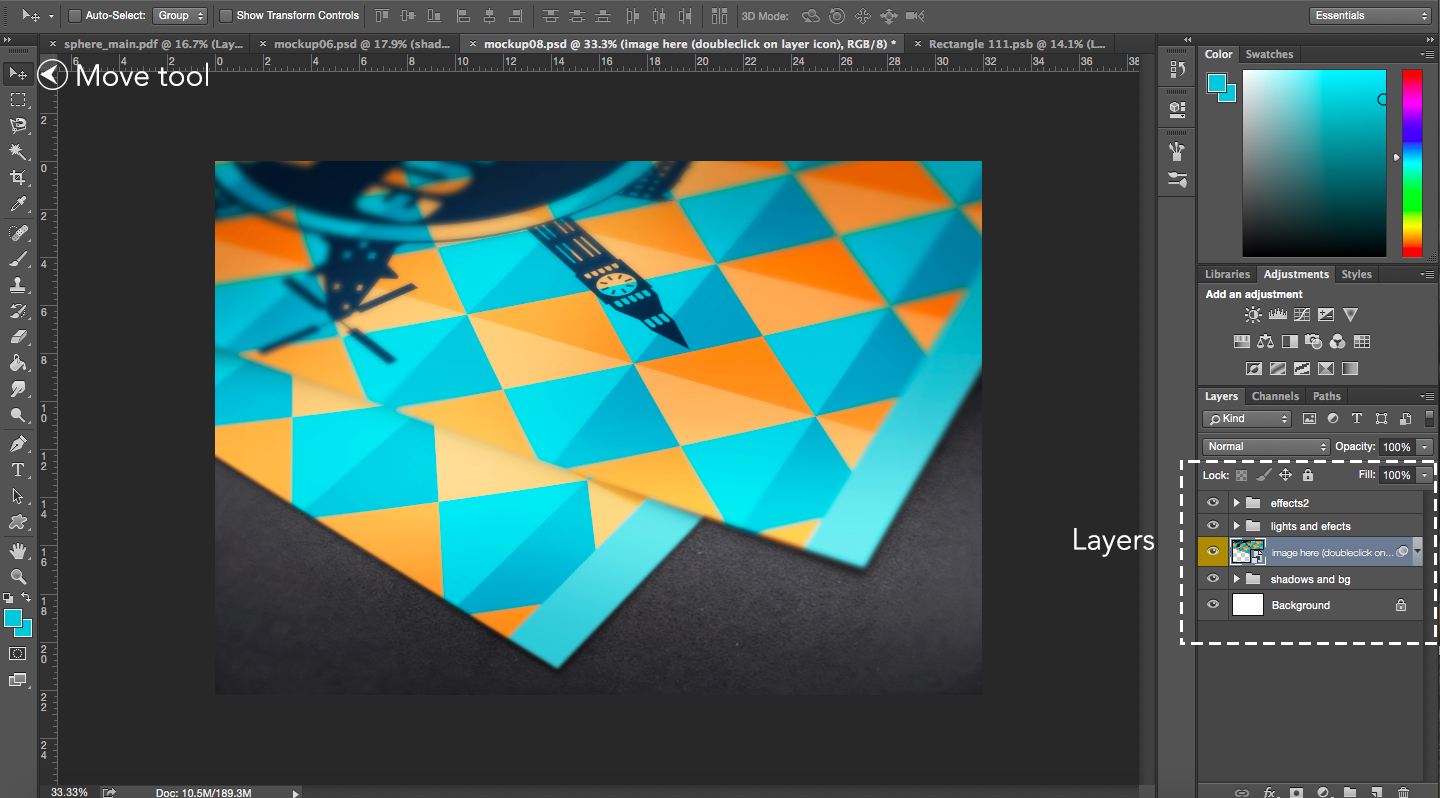
Task: Open the Auto-Select Group dropdown
Action: tap(180, 16)
